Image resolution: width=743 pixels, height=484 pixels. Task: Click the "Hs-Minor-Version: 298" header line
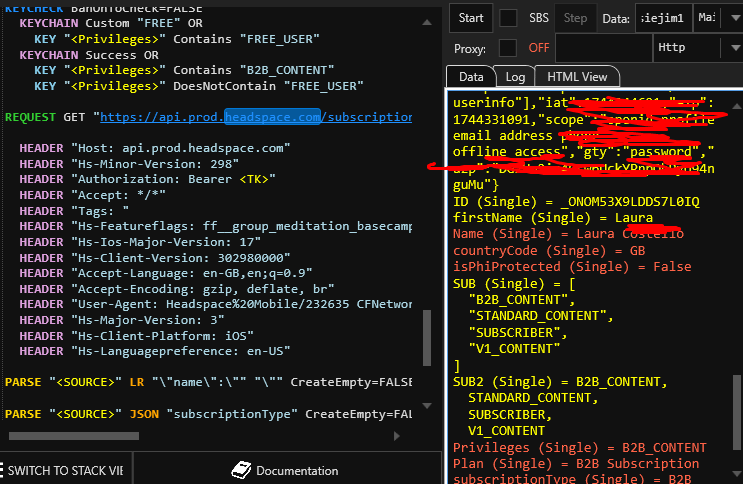coord(129,164)
